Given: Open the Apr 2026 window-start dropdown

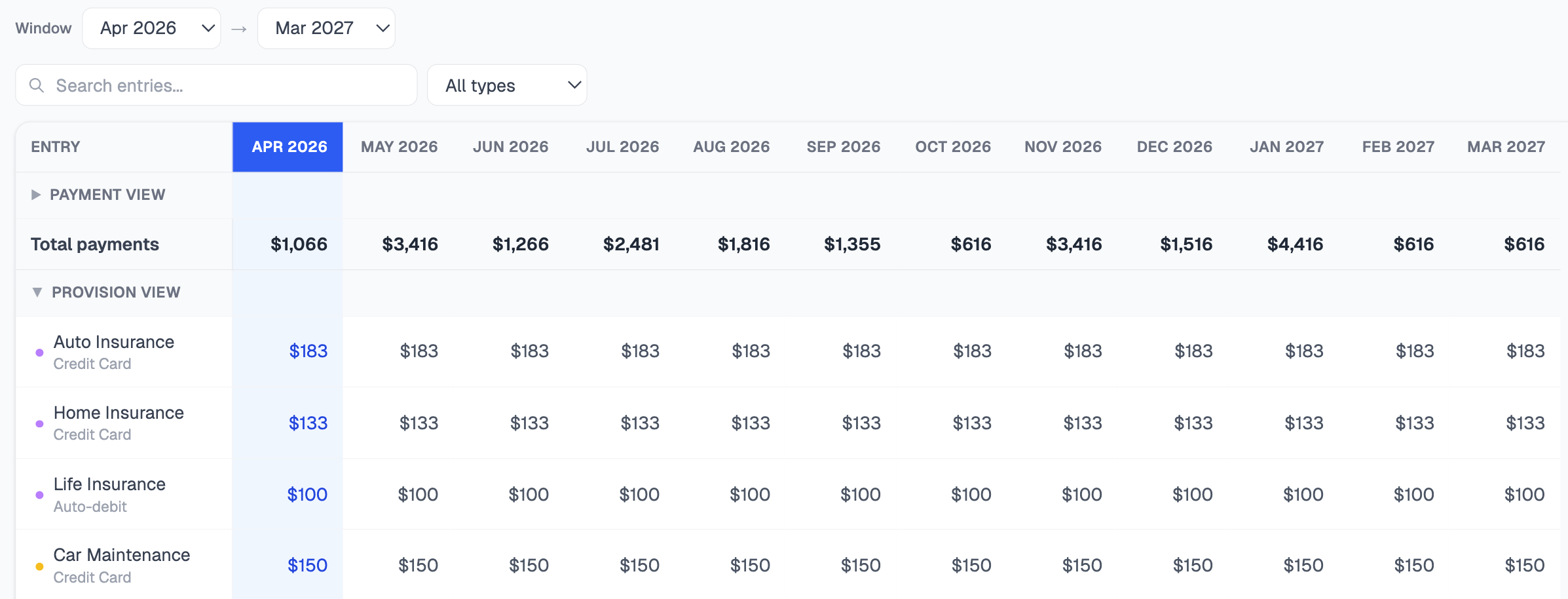Looking at the screenshot, I should point(151,28).
